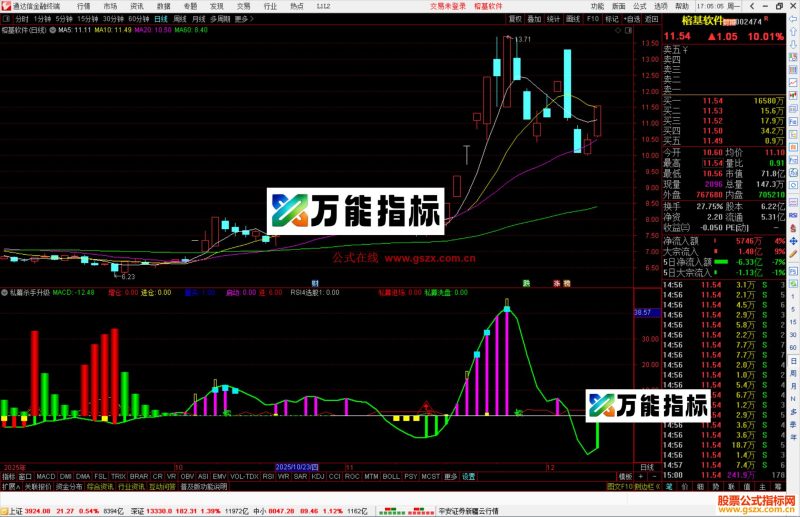Click the 设置 indicator settings button
The height and width of the screenshot is (517, 800).
[x=469, y=476]
